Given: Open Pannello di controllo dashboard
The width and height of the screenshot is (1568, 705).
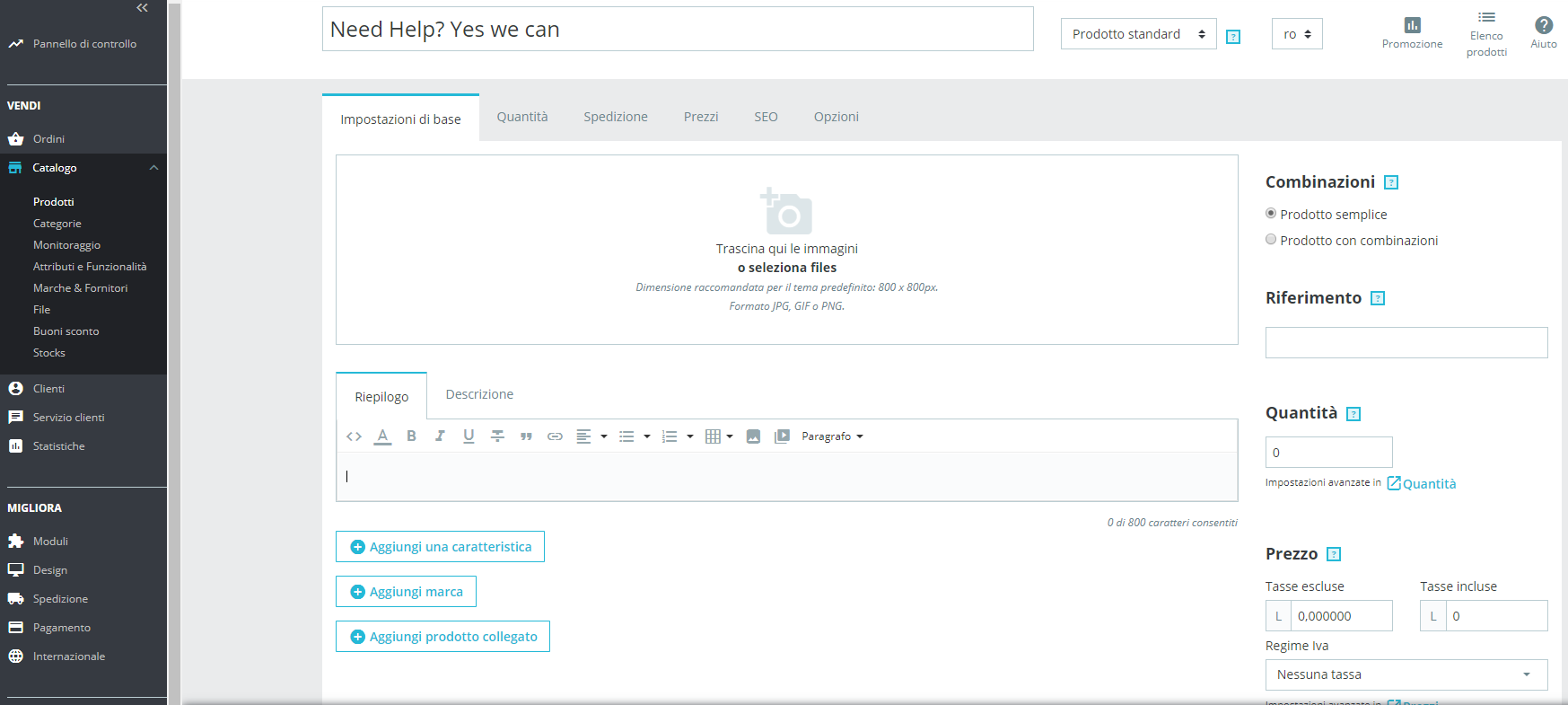Looking at the screenshot, I should click(x=84, y=43).
